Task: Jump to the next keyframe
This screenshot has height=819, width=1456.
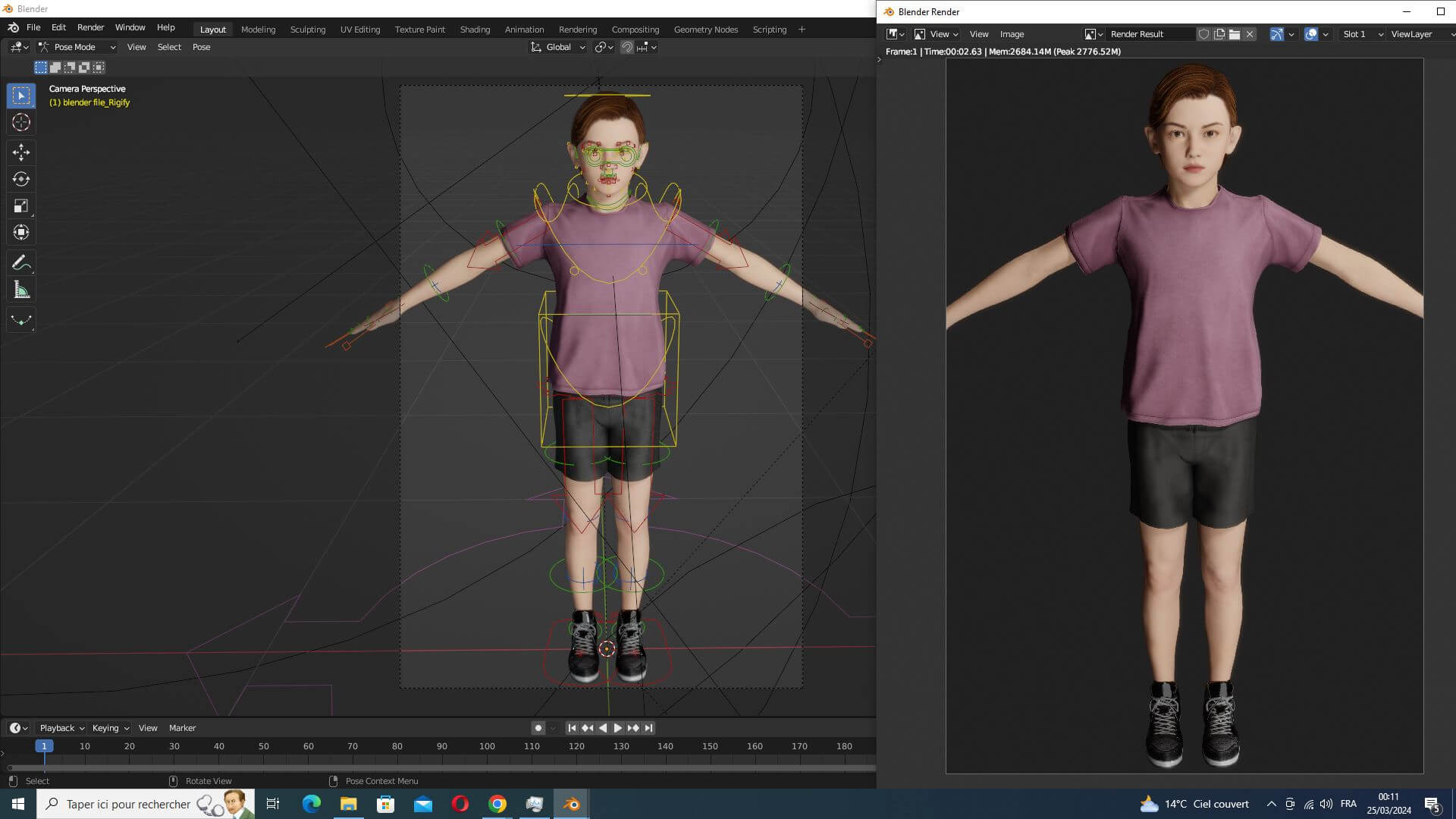Action: (x=633, y=728)
